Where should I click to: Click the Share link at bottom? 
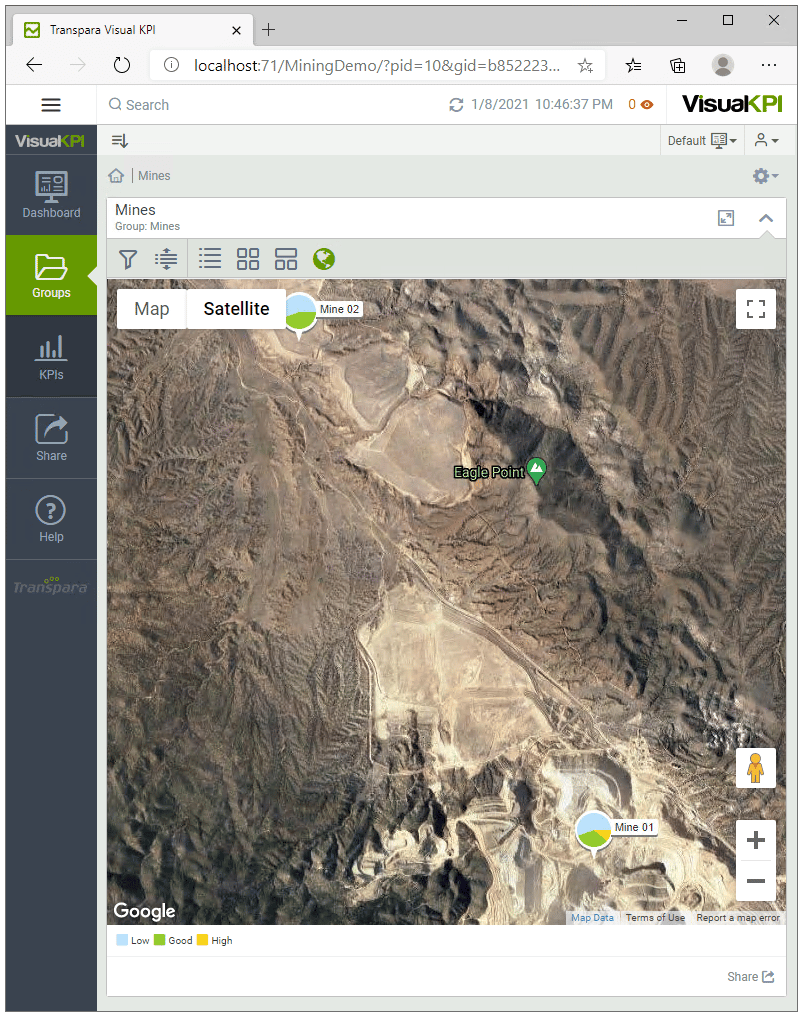click(x=750, y=977)
